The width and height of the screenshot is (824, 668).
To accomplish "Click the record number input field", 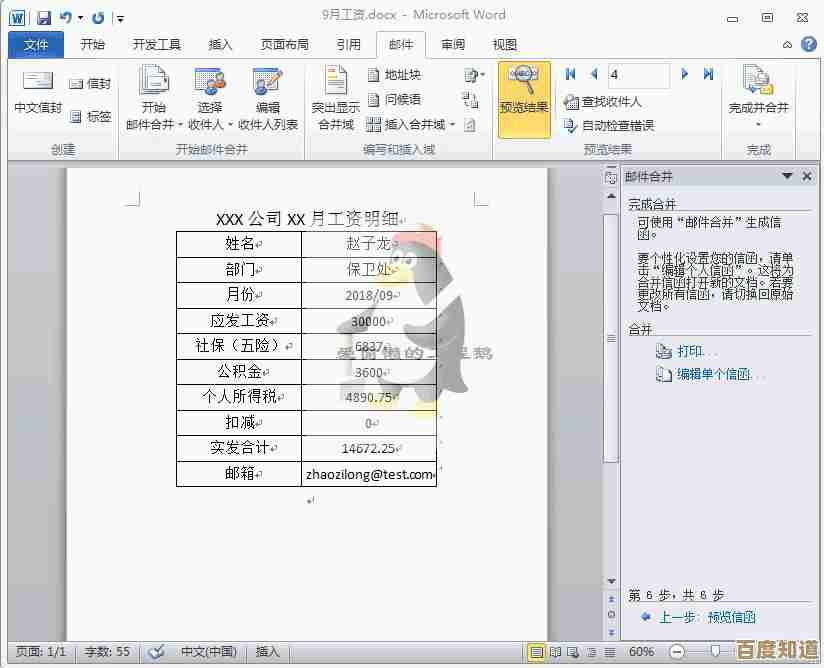I will click(x=638, y=74).
